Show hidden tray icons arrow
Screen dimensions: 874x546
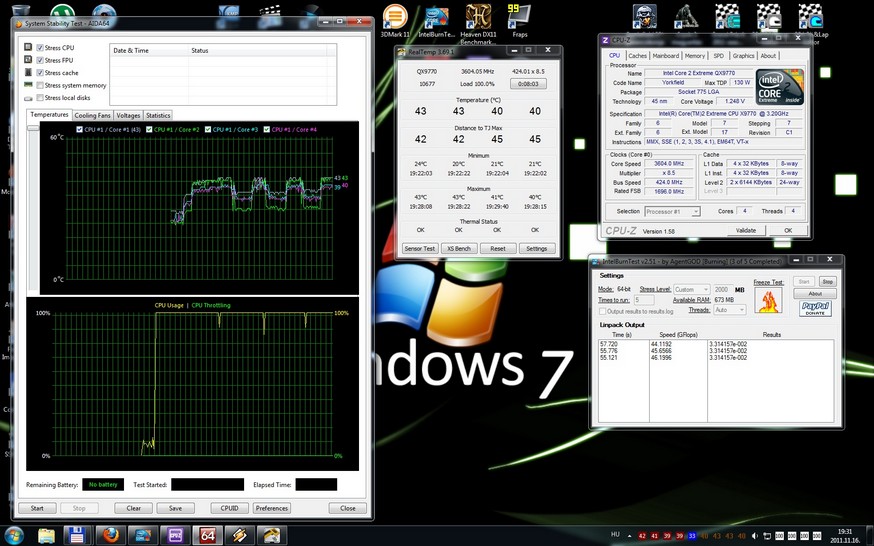point(629,536)
